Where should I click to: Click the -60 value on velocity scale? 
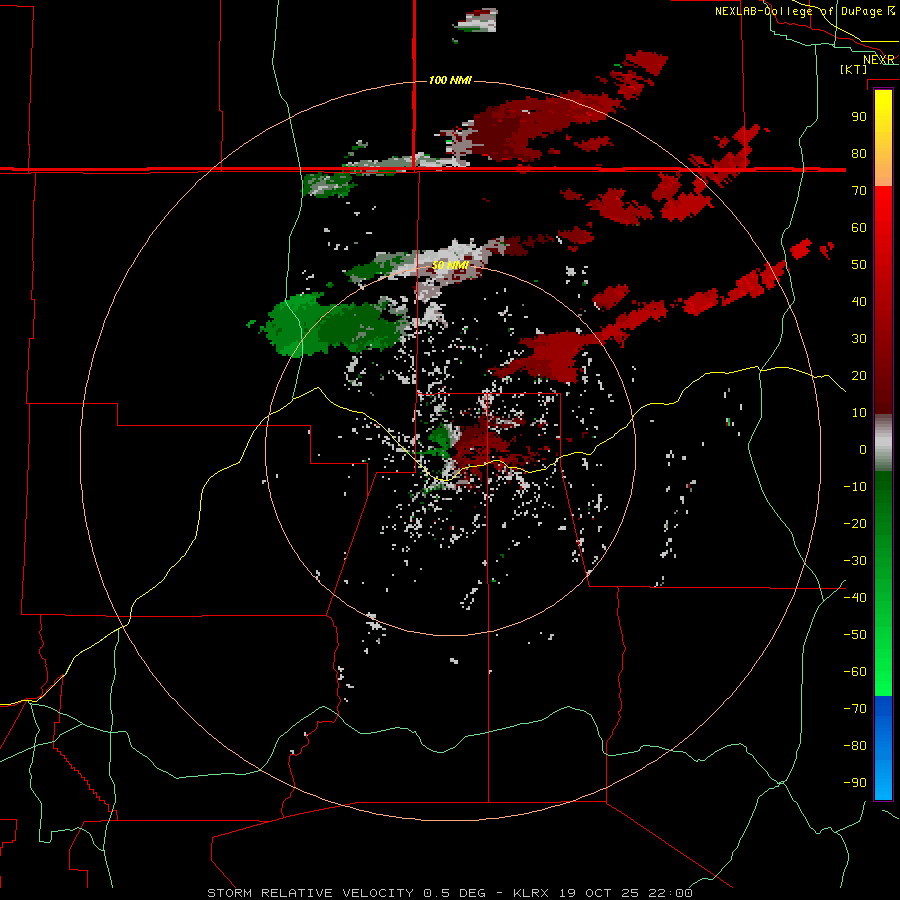coord(855,672)
